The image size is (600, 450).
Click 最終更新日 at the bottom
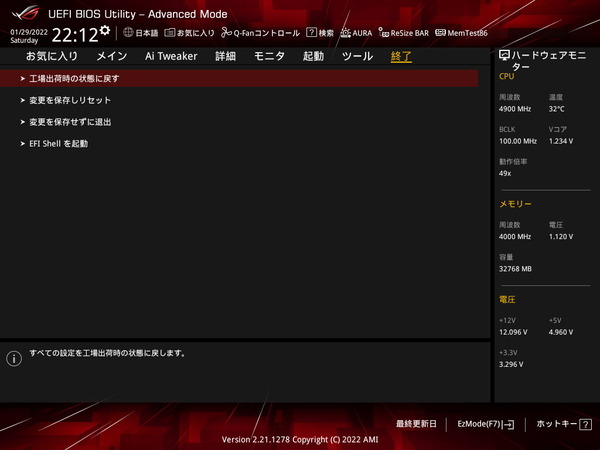(418, 424)
